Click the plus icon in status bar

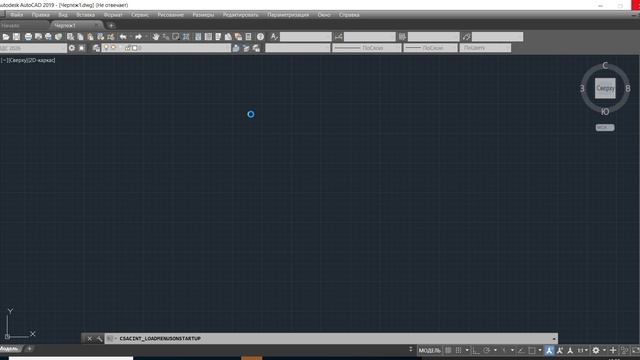613,350
